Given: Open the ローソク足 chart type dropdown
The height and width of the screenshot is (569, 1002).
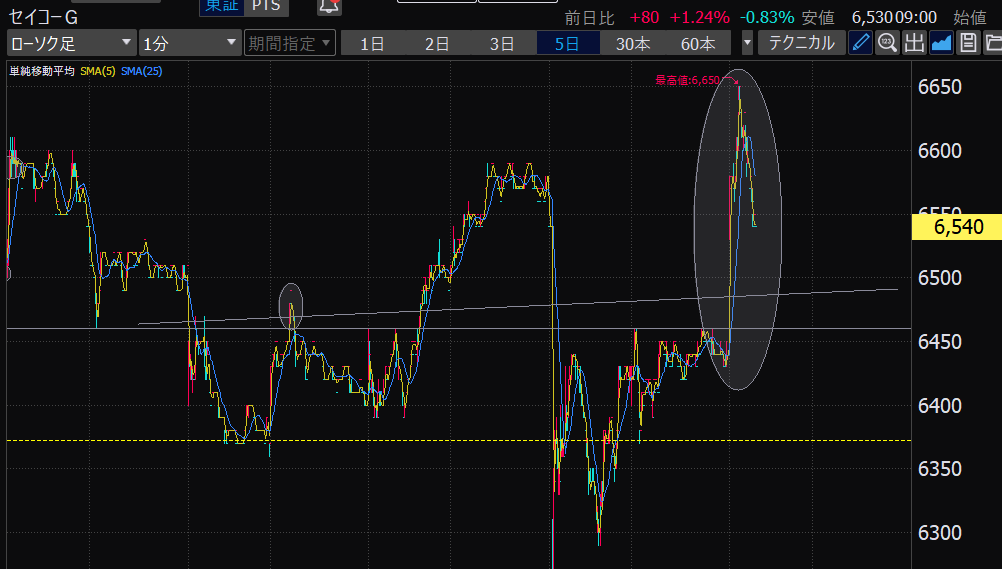Looking at the screenshot, I should (71, 43).
